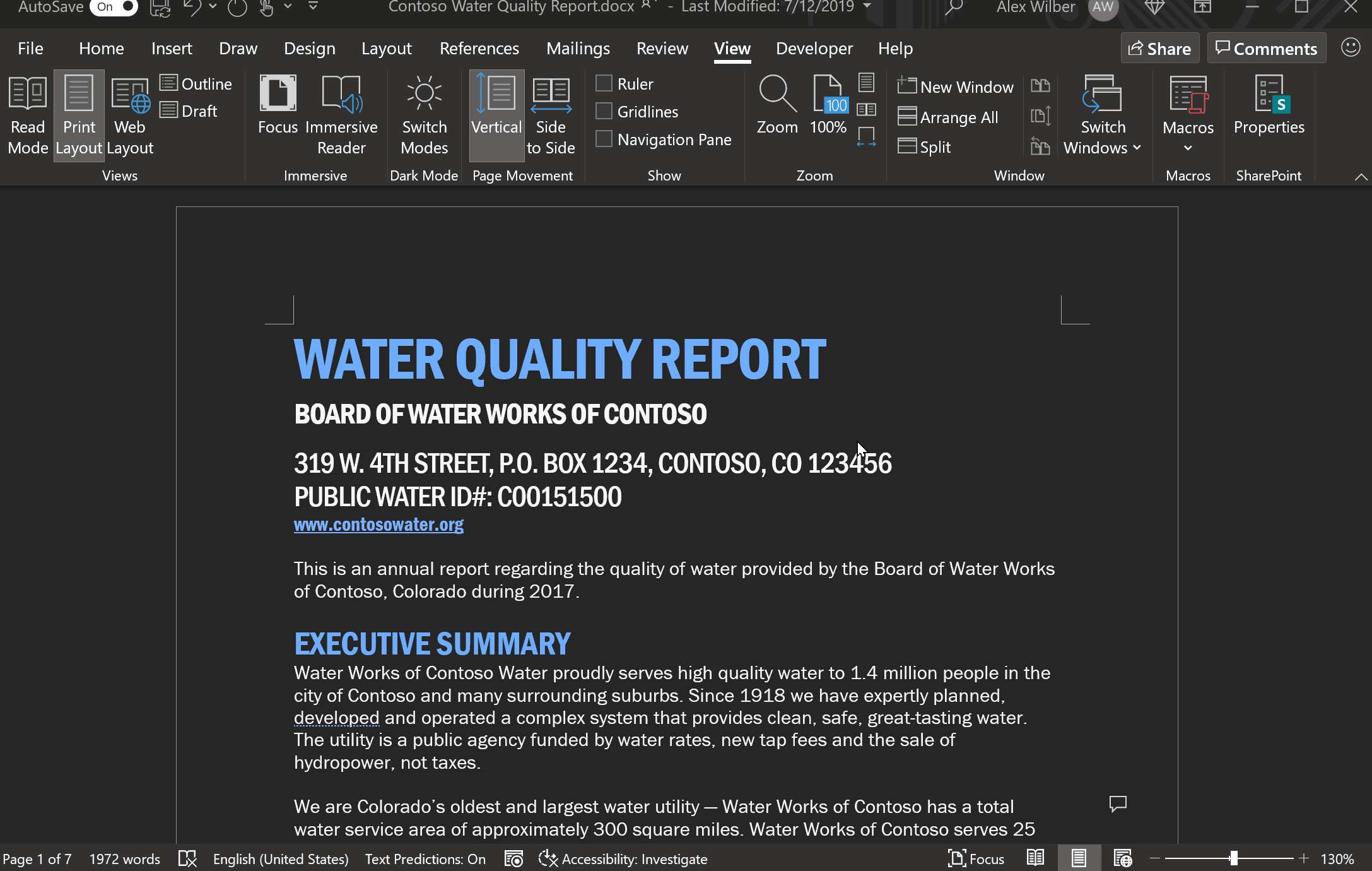The image size is (1372, 871).
Task: Open the View menu tab
Action: point(732,48)
